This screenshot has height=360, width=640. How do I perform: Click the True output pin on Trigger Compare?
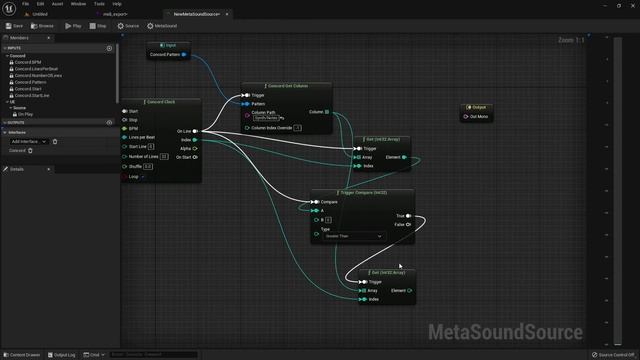(409, 216)
